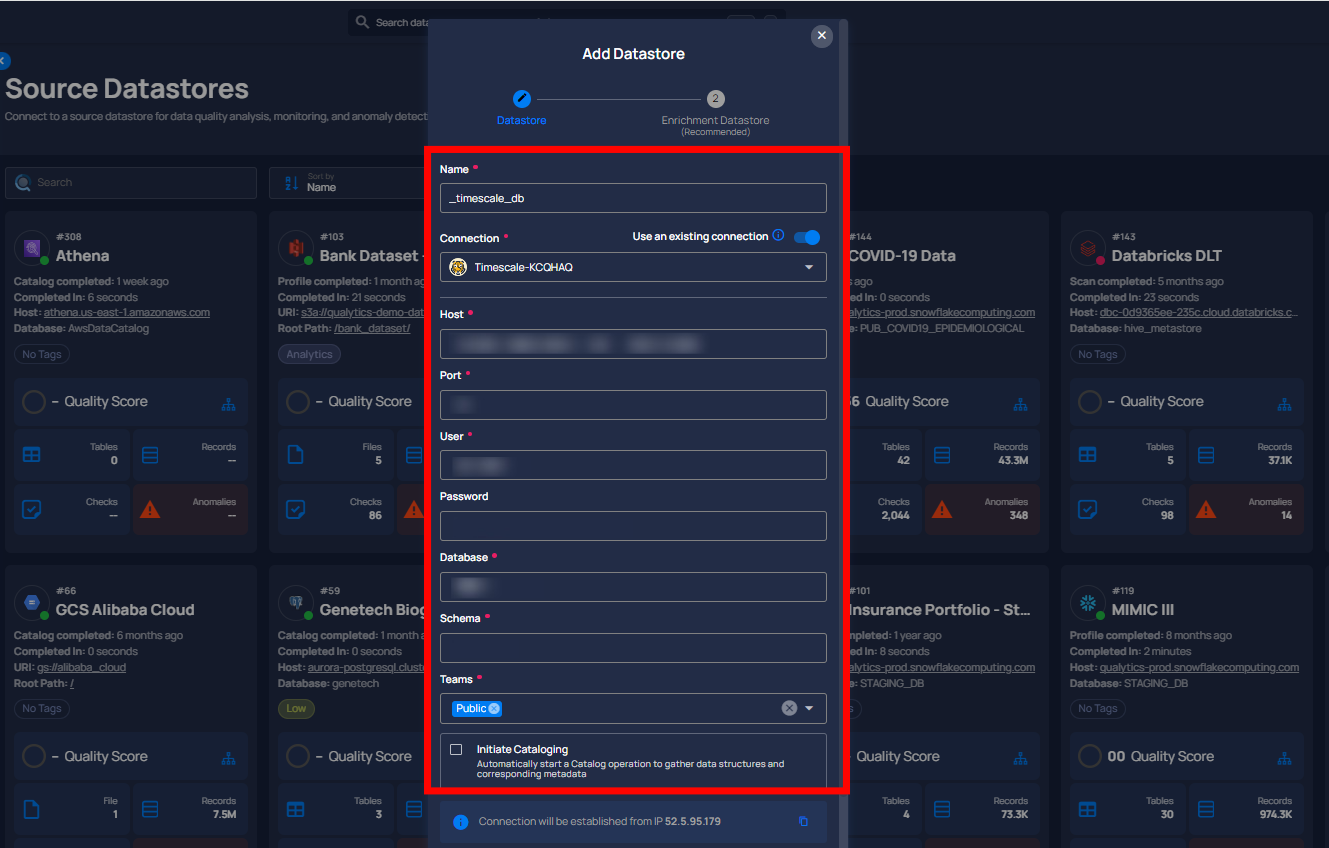Open the /bank_dataset/ root path link
Screen dimensions: 1329x848
click(372, 328)
